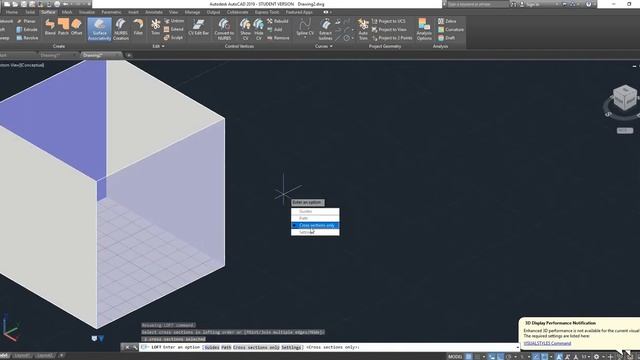This screenshot has height=360, width=640.
Task: Click the ViewCube
Action: (x=624, y=98)
